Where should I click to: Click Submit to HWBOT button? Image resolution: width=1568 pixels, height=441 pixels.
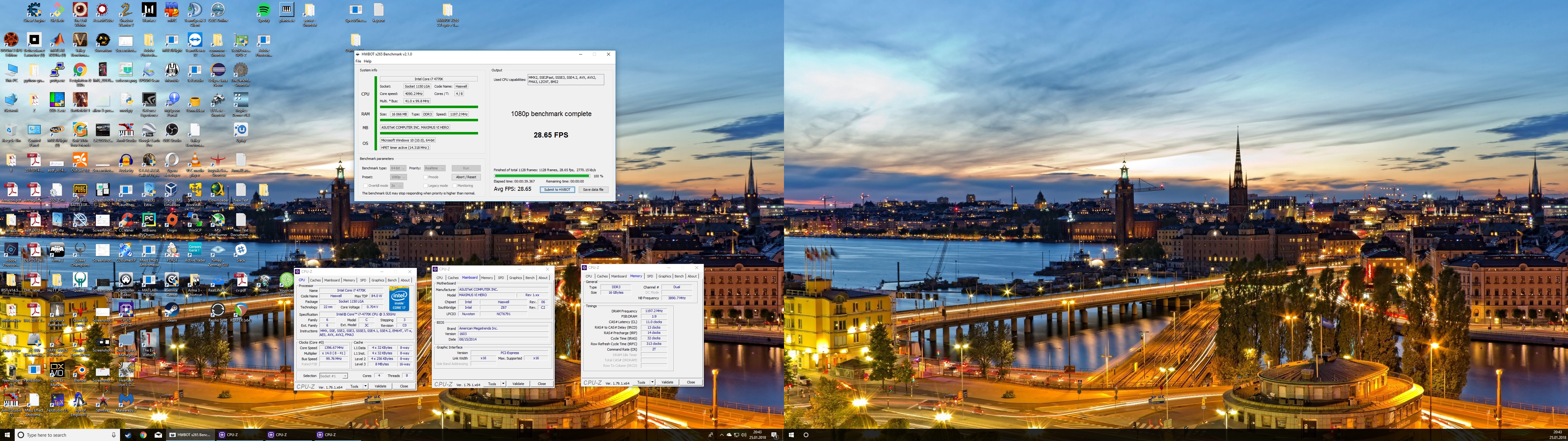click(x=557, y=190)
